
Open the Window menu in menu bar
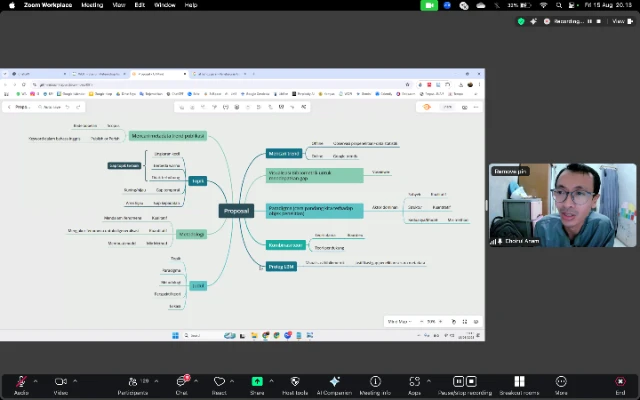tap(165, 5)
